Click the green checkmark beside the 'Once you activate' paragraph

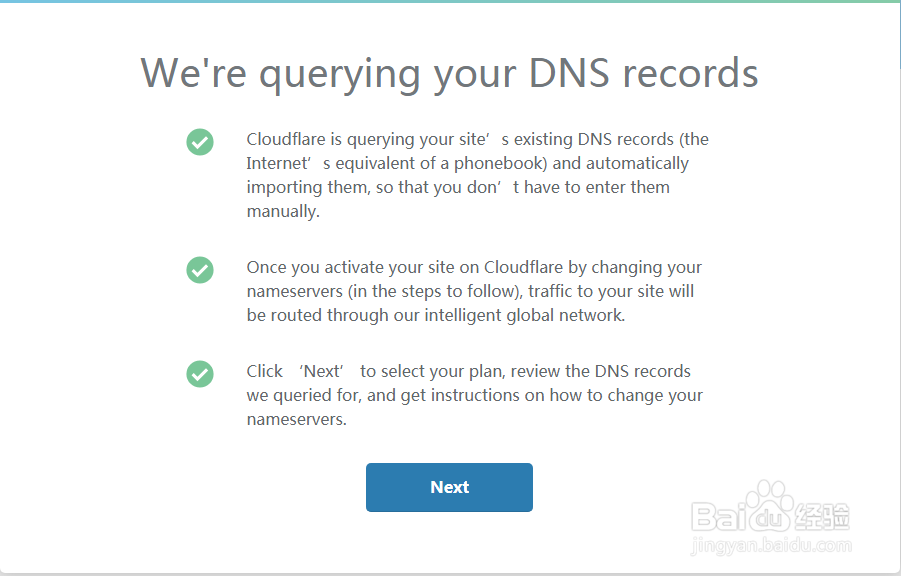(x=200, y=270)
